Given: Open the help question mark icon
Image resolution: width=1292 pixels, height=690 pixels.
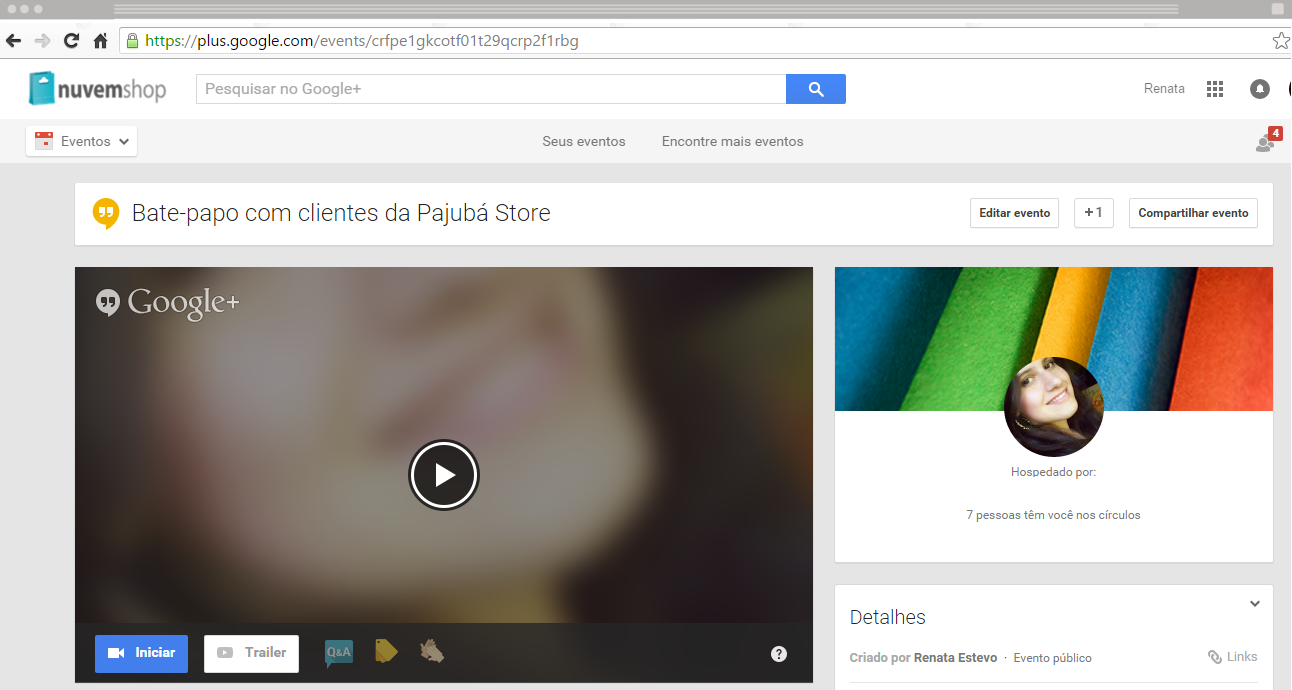Looking at the screenshot, I should coord(779,654).
